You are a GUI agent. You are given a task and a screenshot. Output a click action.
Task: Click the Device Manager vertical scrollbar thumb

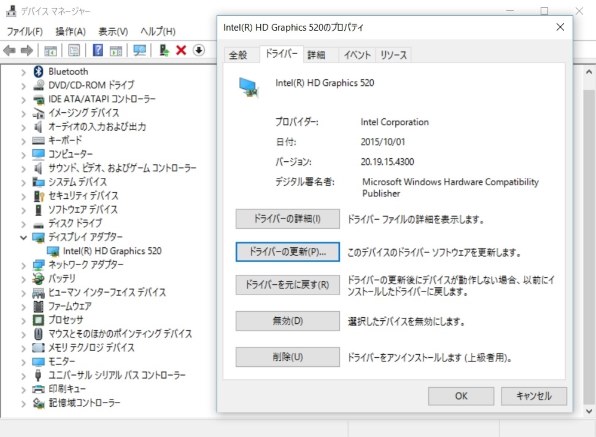pos(589,247)
